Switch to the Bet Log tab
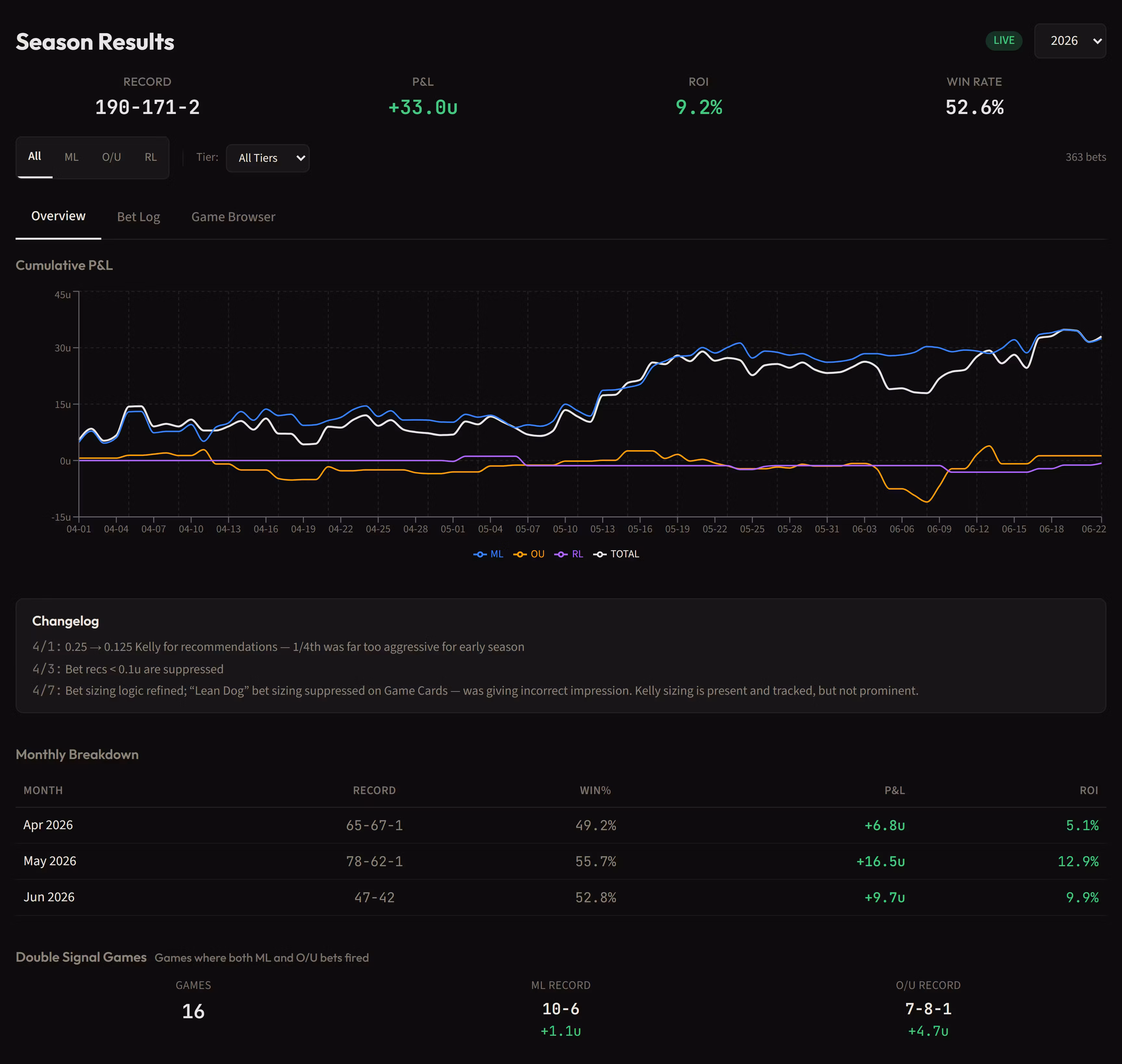1122x1064 pixels. tap(138, 217)
